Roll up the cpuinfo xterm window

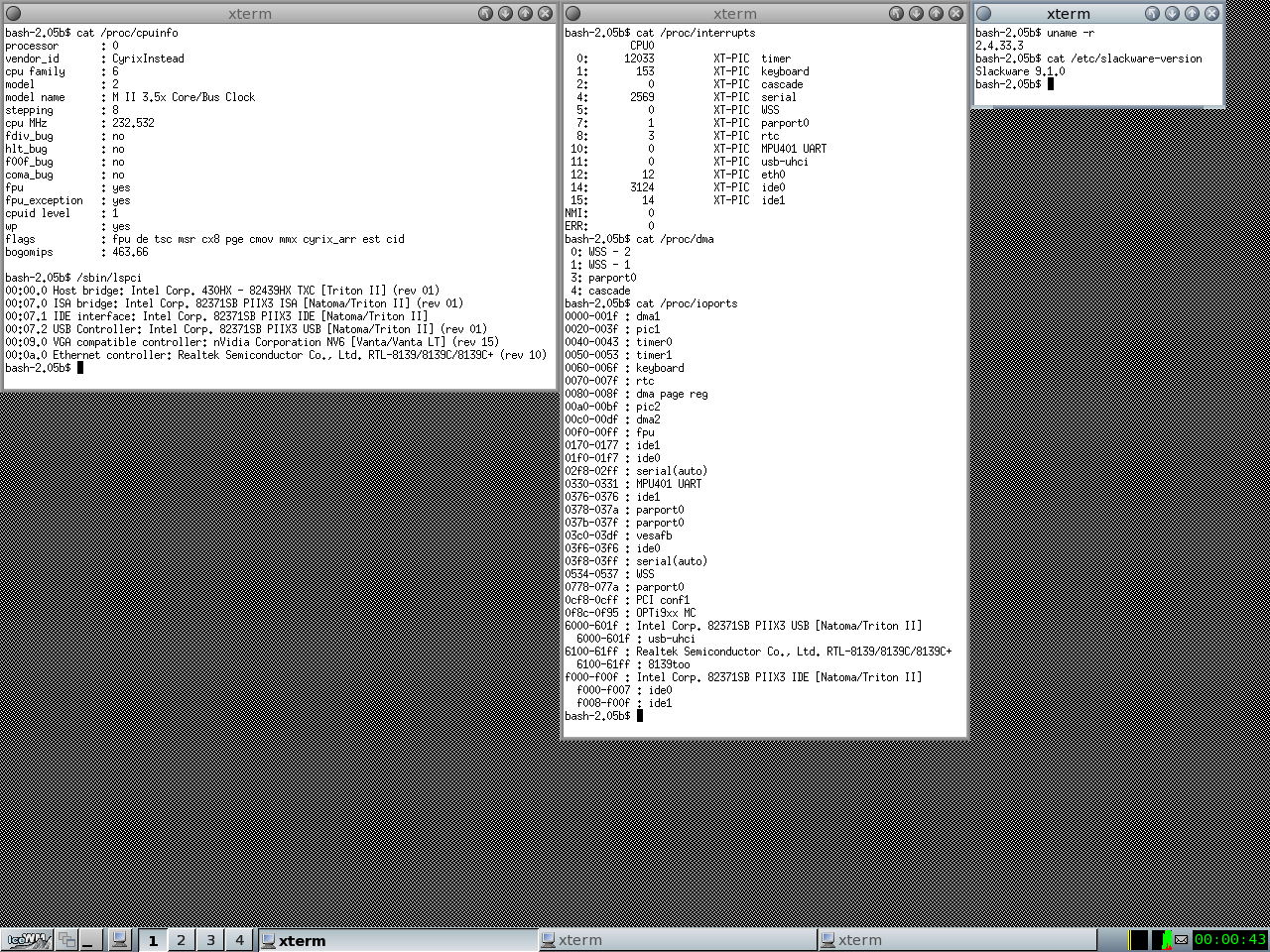485,14
